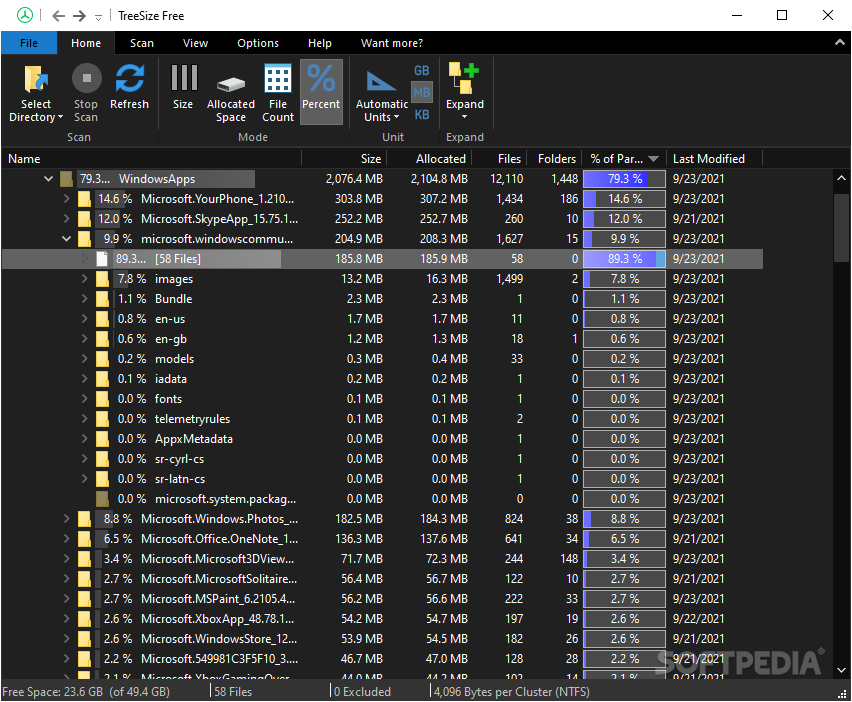This screenshot has width=852, height=702.
Task: Open the quick access toolbar dropdown
Action: click(98, 17)
